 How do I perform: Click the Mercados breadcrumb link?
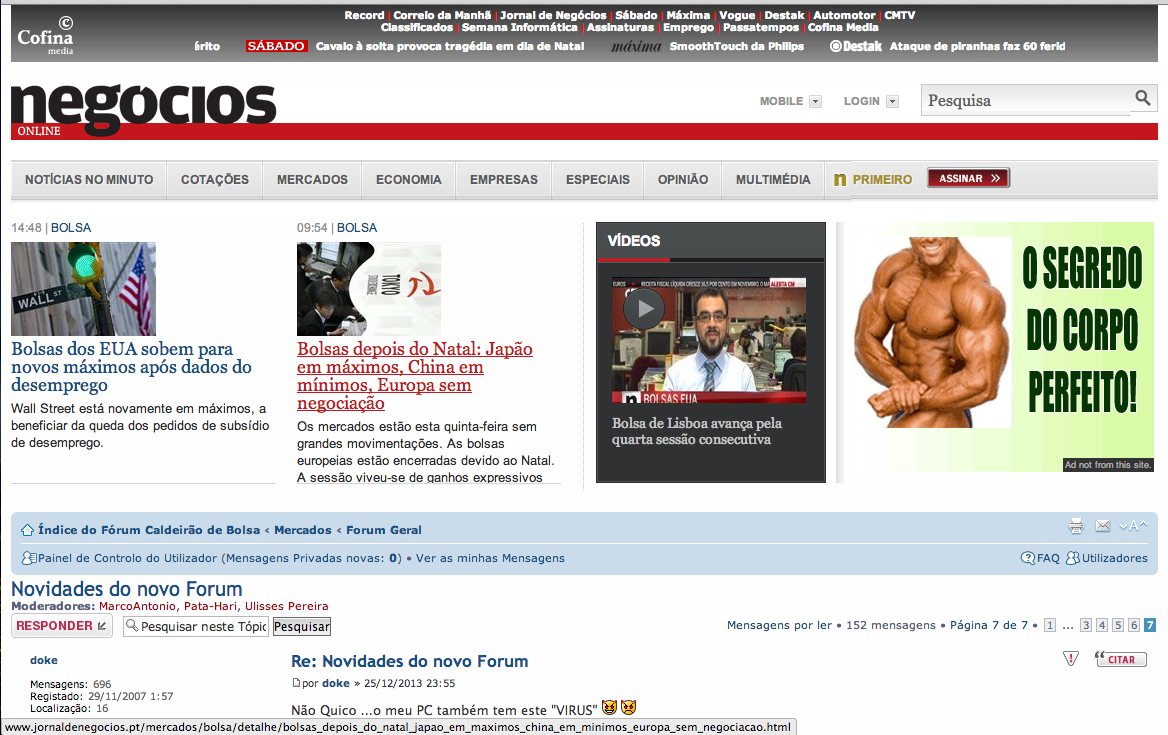pyautogui.click(x=302, y=529)
